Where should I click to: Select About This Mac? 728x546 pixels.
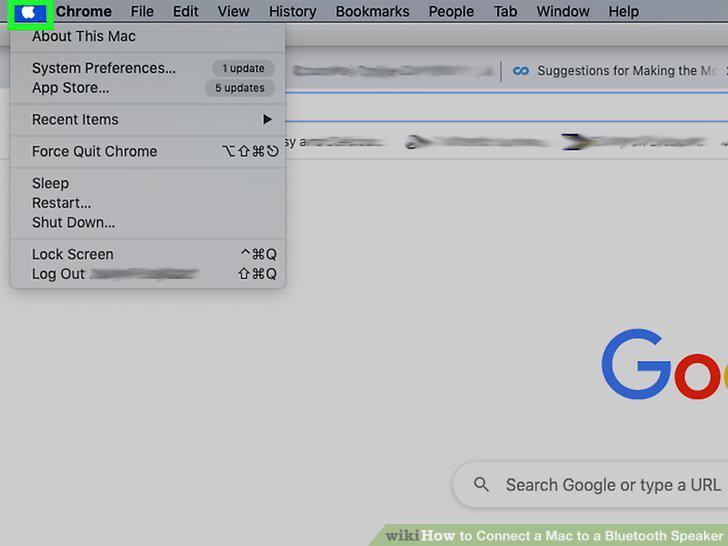(x=148, y=36)
